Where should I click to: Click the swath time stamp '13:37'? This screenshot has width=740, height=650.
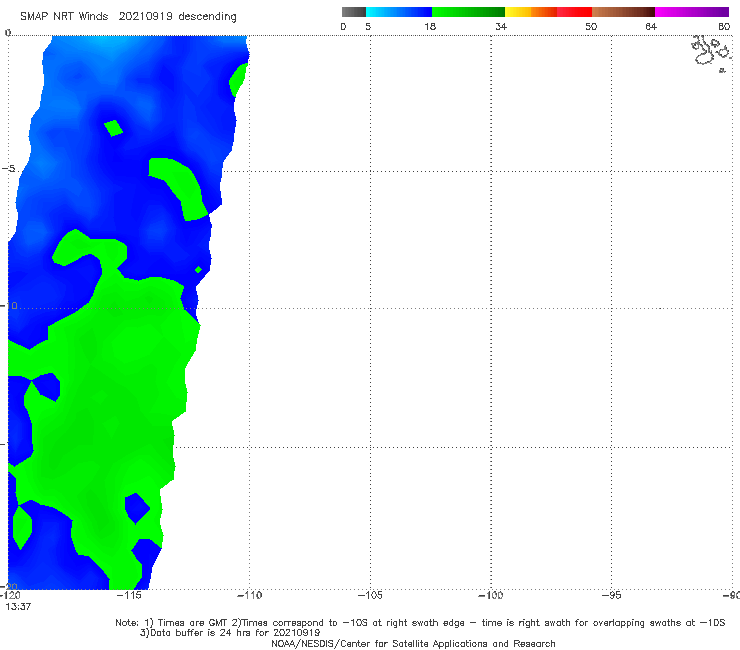pos(18,607)
